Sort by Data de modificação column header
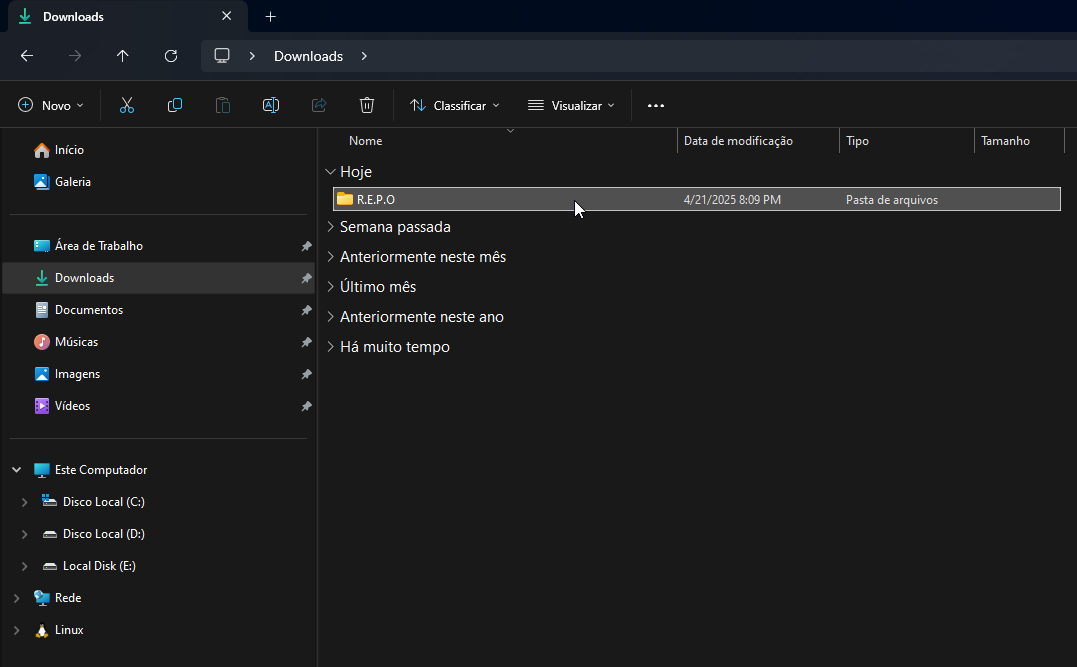Viewport: 1077px width, 667px height. [x=738, y=141]
